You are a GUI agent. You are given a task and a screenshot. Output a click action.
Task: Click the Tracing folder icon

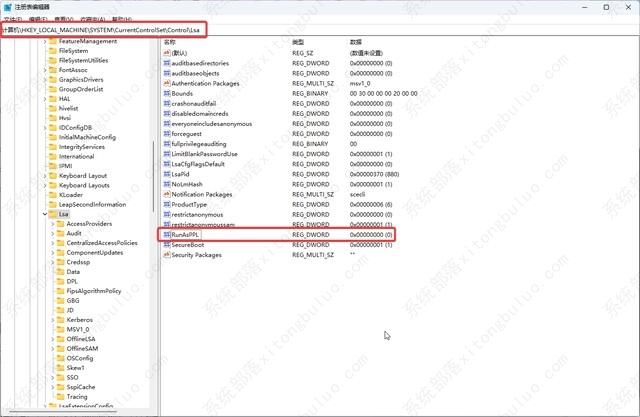click(60, 397)
